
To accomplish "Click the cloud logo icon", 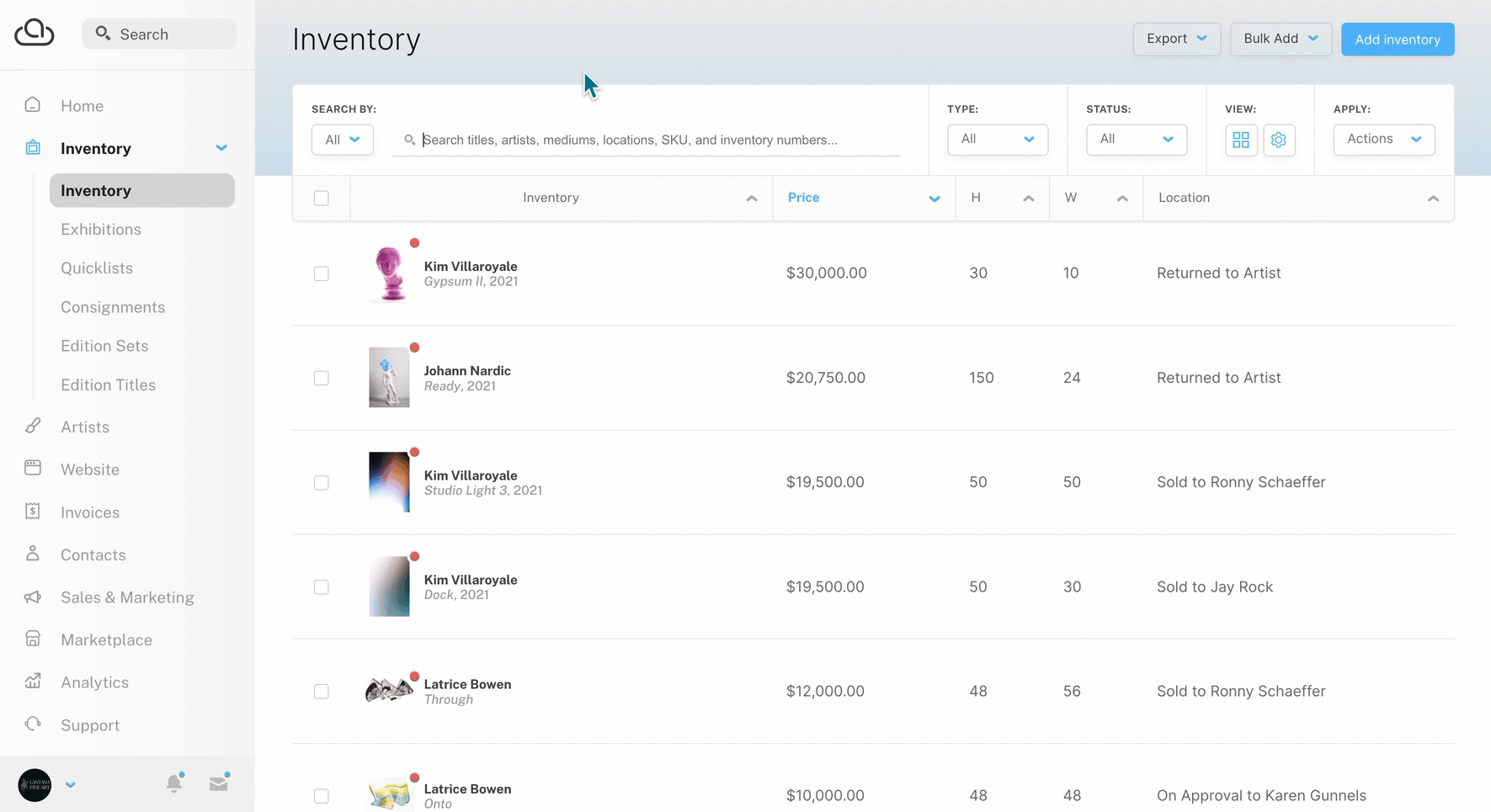I will click(35, 33).
